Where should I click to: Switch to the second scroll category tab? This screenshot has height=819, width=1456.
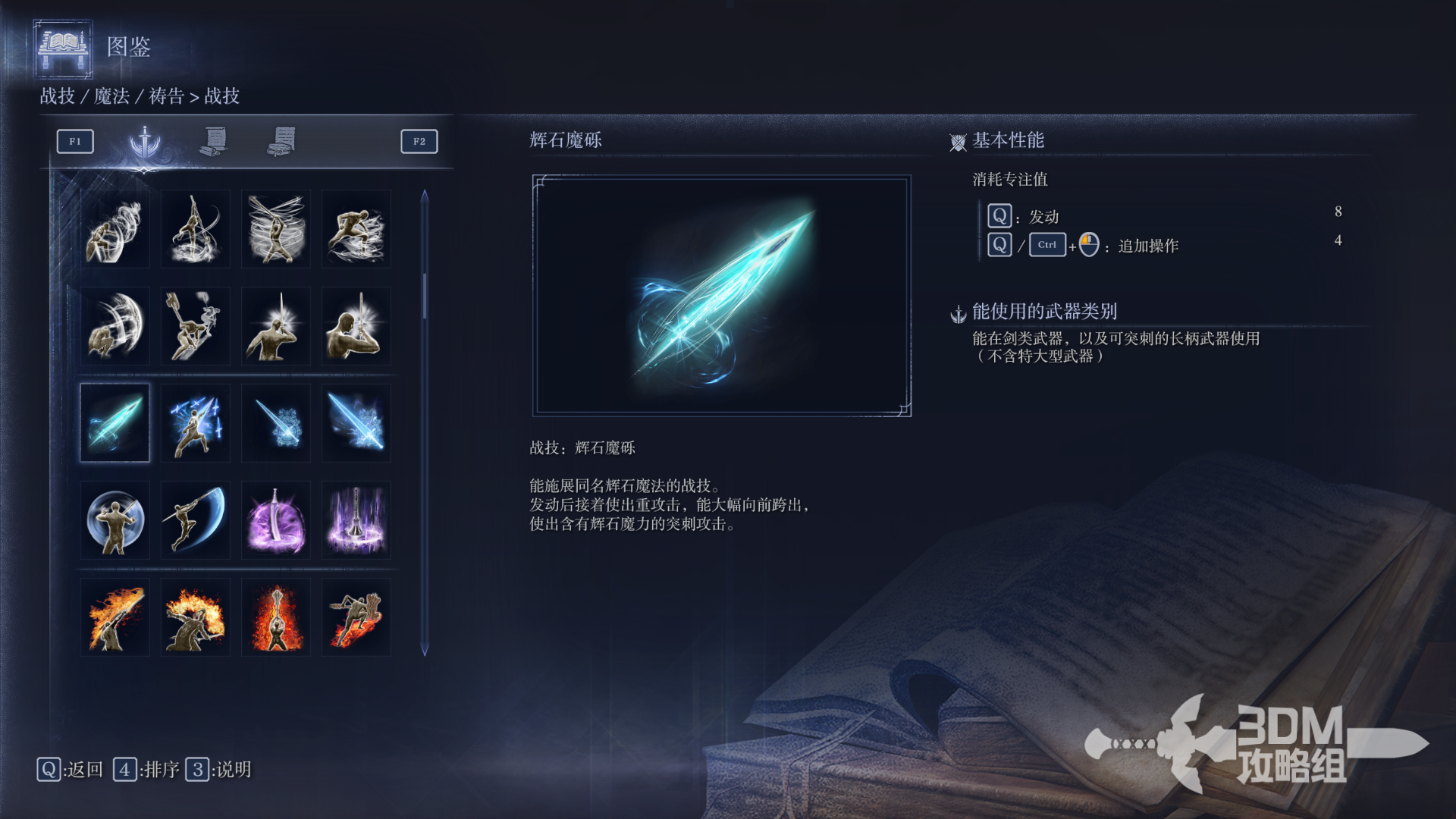pos(281,142)
